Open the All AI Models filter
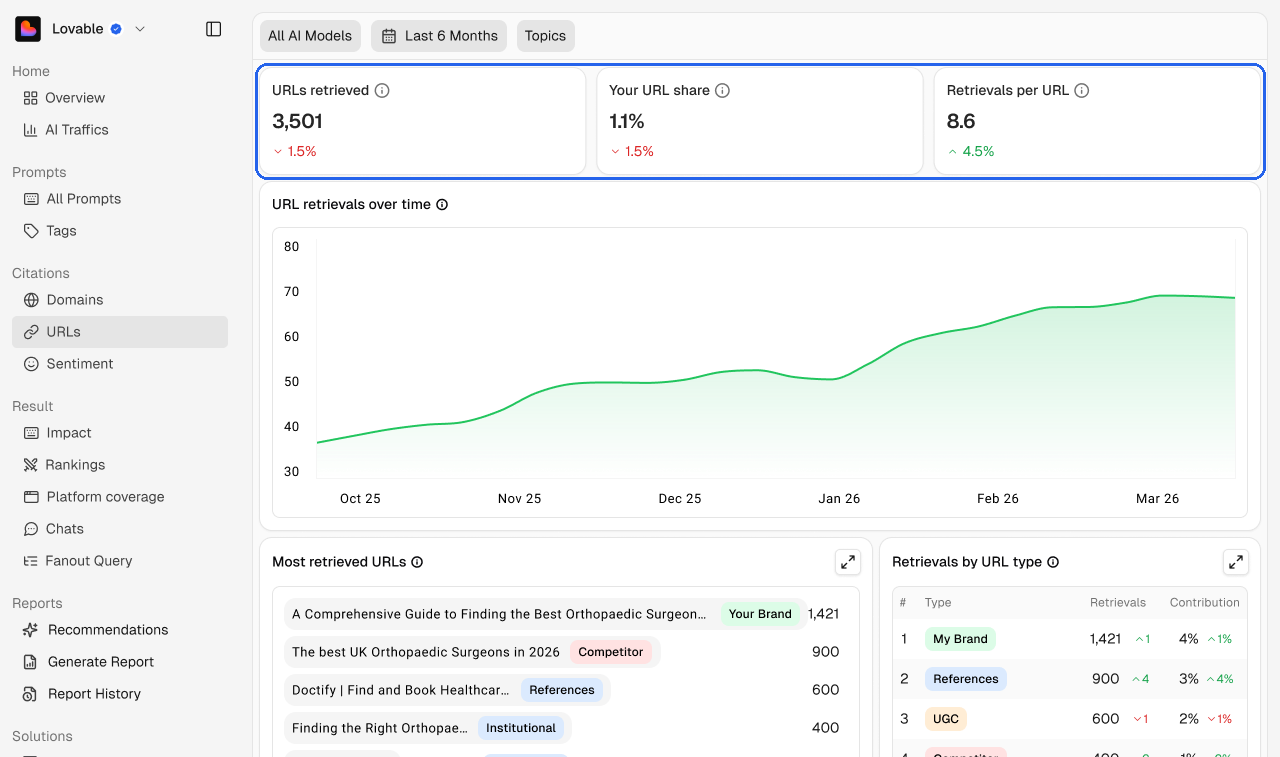This screenshot has height=757, width=1280. [310, 36]
